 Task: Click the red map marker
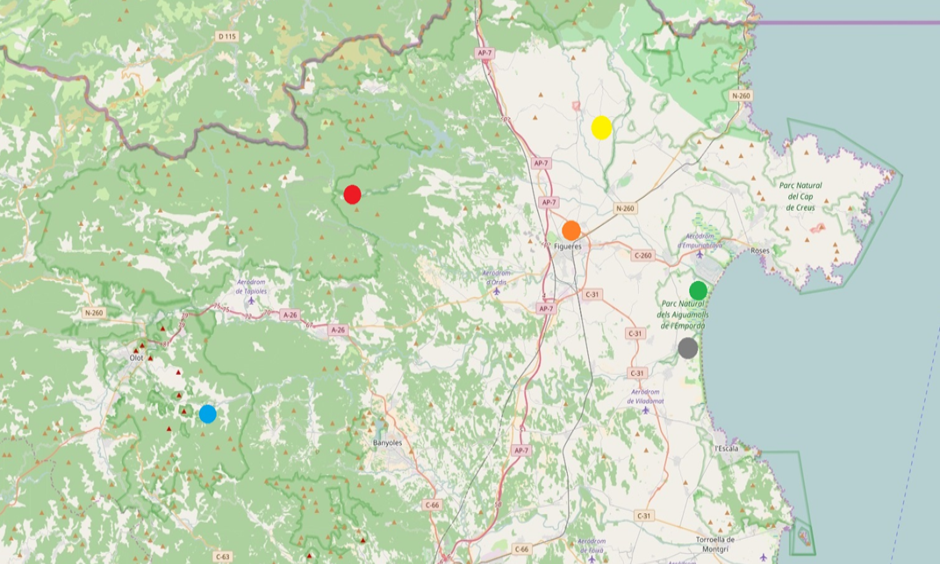point(352,194)
